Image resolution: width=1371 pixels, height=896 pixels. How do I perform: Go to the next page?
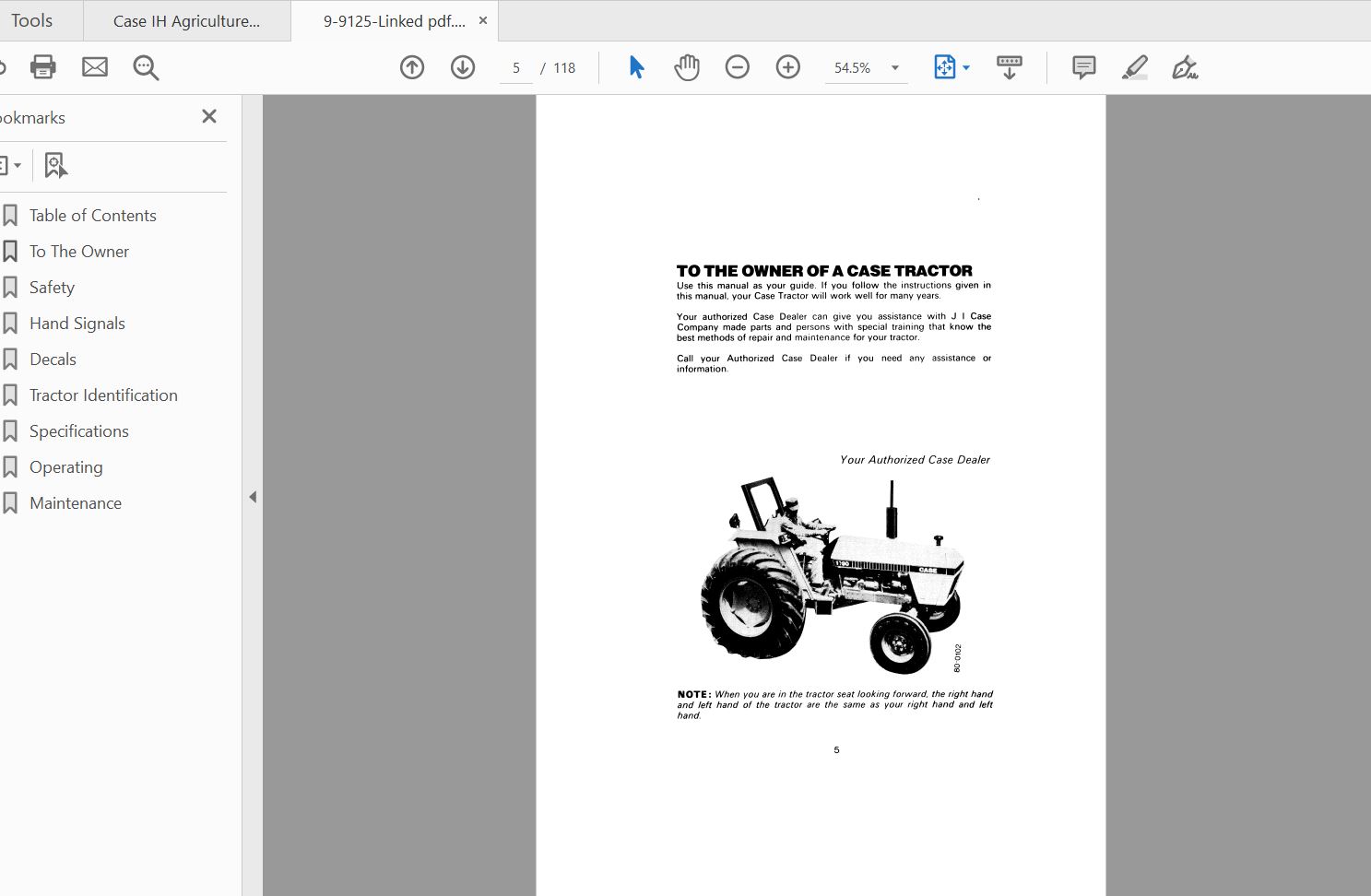point(462,66)
